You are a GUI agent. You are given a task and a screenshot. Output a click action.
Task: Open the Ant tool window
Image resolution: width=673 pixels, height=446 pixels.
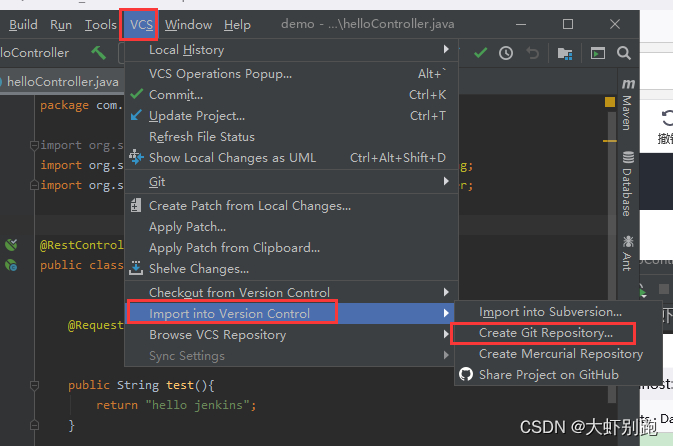click(x=627, y=253)
